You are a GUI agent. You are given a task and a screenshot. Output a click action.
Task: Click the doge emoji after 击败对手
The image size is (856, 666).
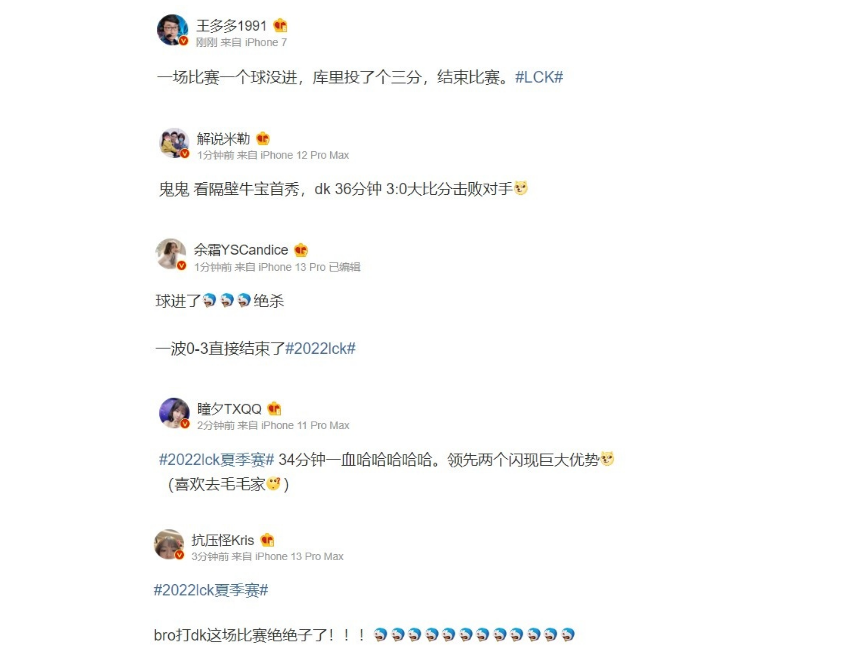tap(521, 188)
